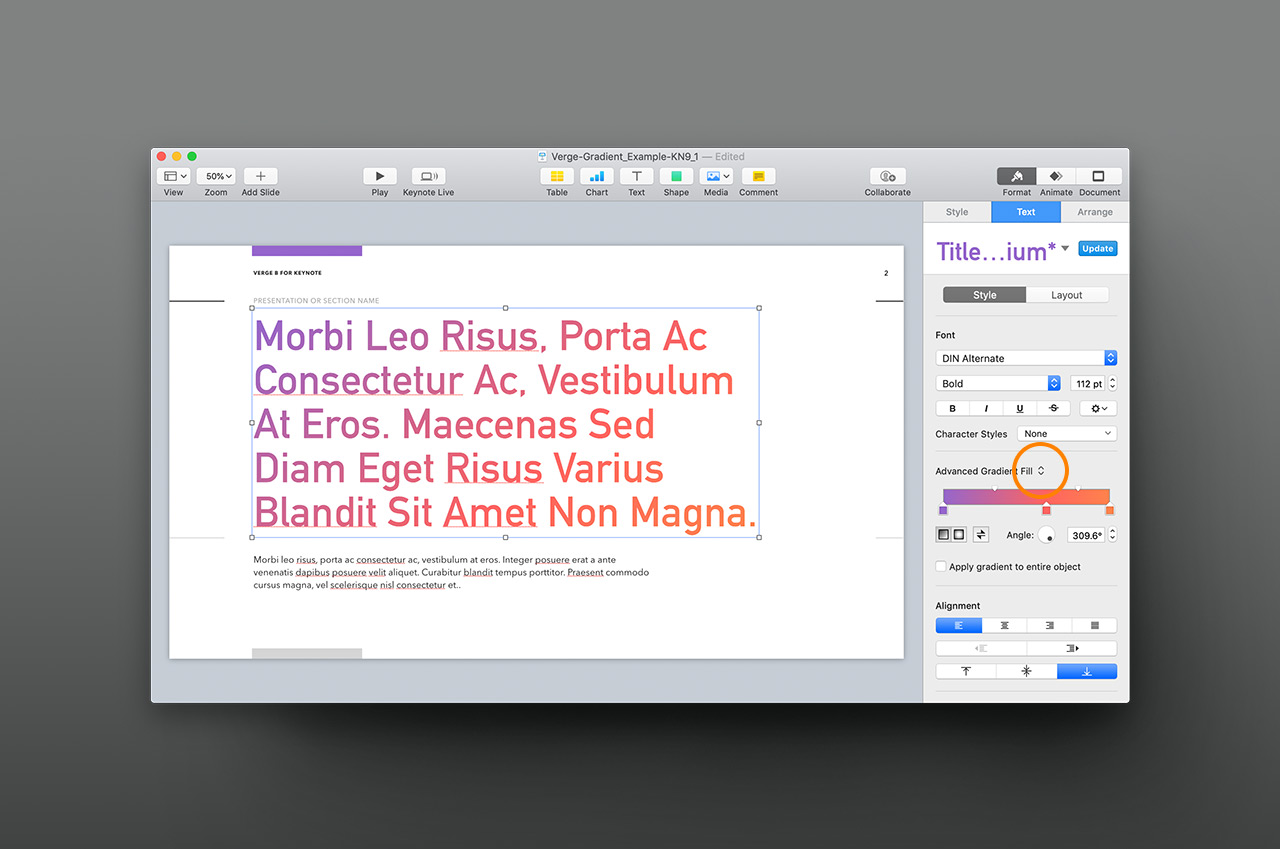Open the Animate inspector

(x=1056, y=176)
